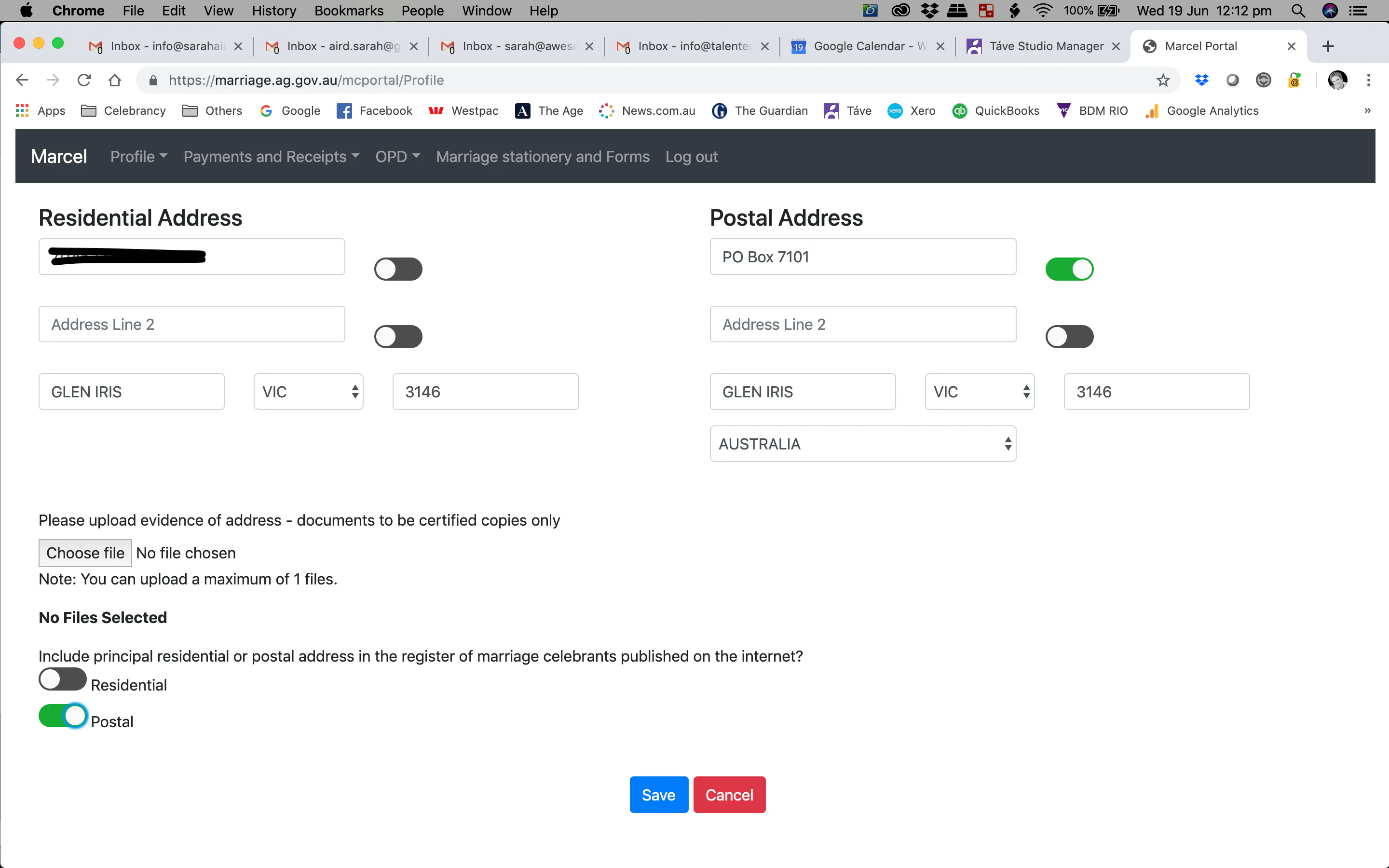Click the Chrome profile avatar
This screenshot has height=868, width=1389.
[1337, 81]
